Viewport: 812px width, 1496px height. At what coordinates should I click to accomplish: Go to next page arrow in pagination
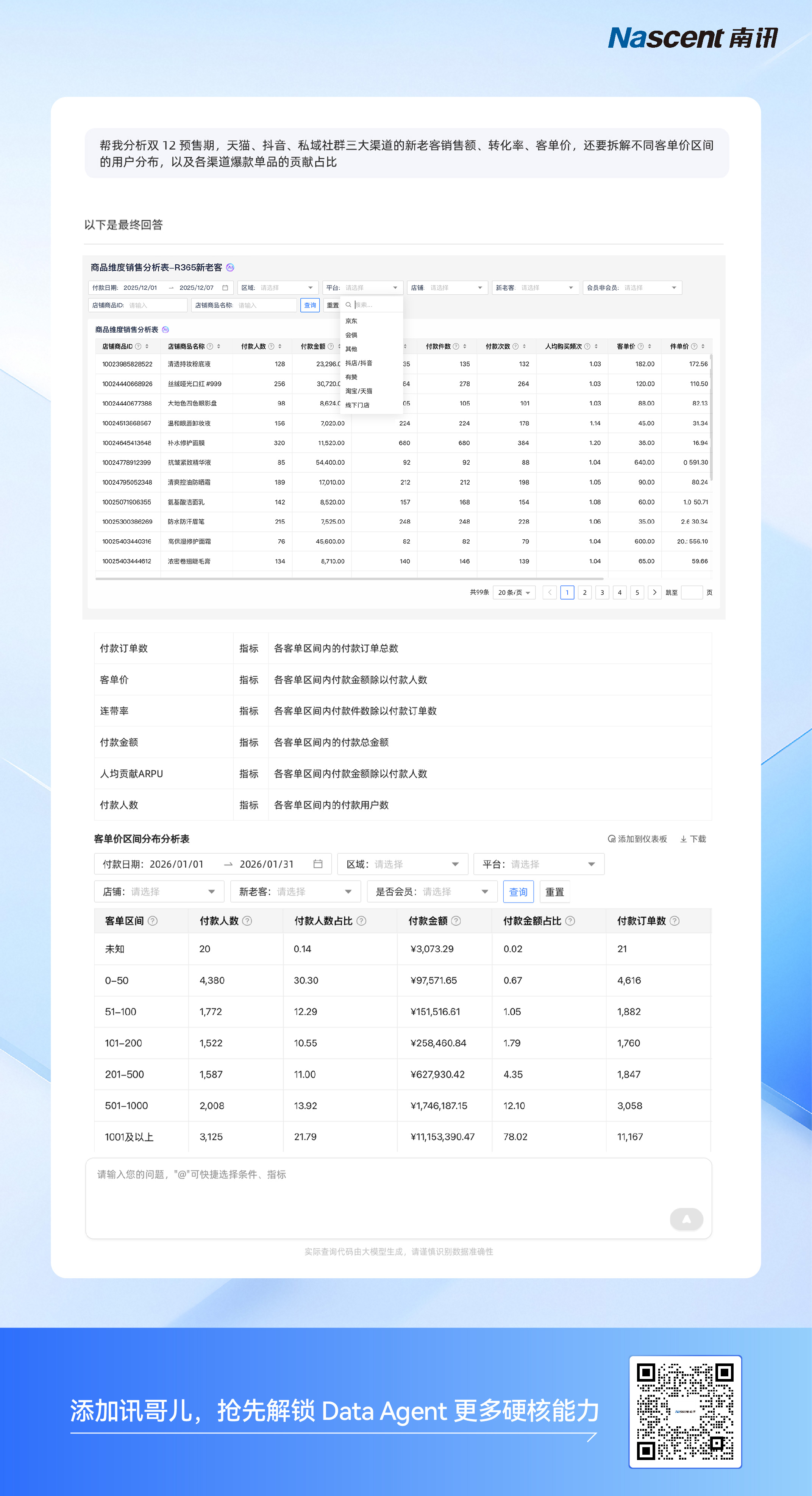tap(654, 592)
